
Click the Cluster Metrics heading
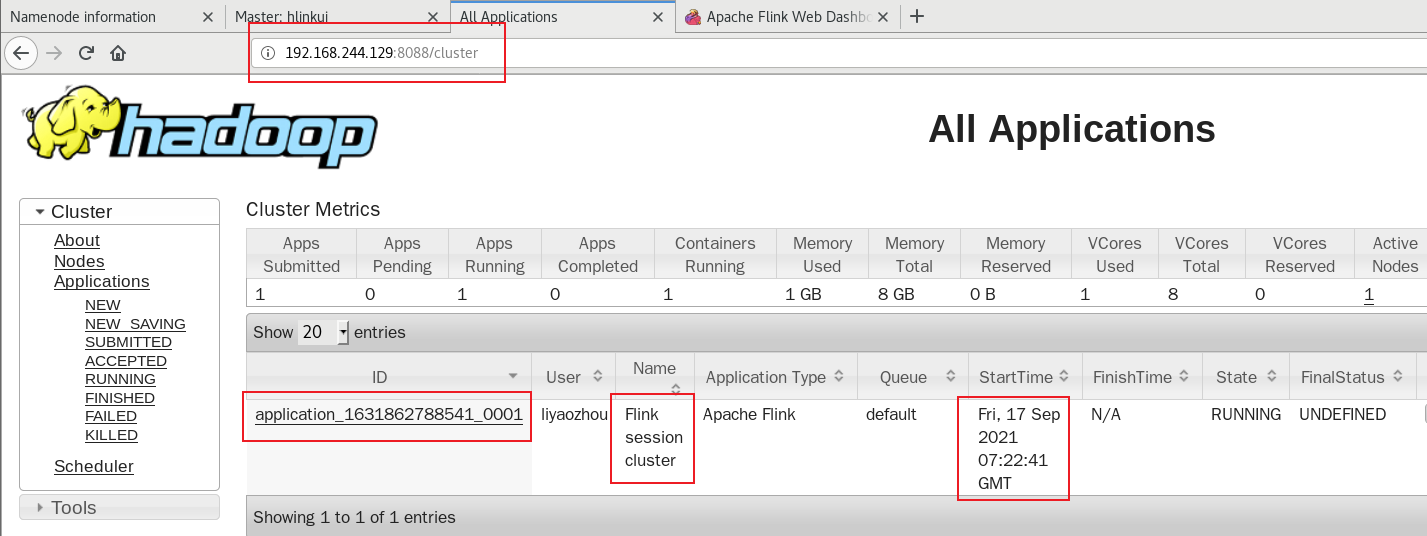[313, 210]
